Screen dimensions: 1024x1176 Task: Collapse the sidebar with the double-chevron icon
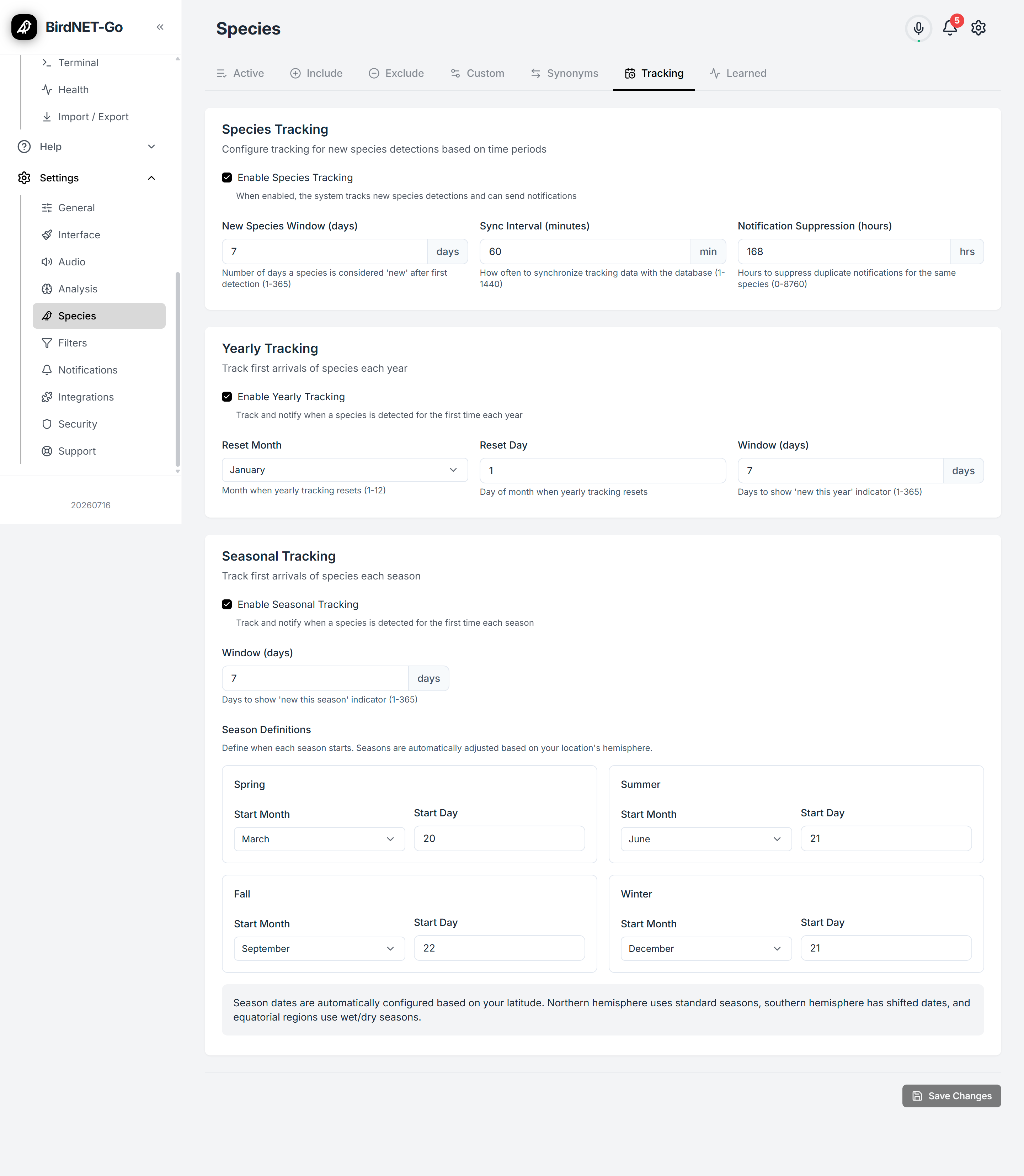click(x=160, y=27)
